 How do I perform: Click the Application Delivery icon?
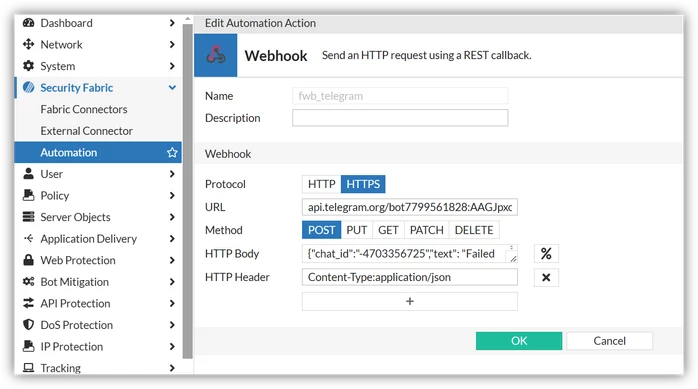[x=28, y=238]
